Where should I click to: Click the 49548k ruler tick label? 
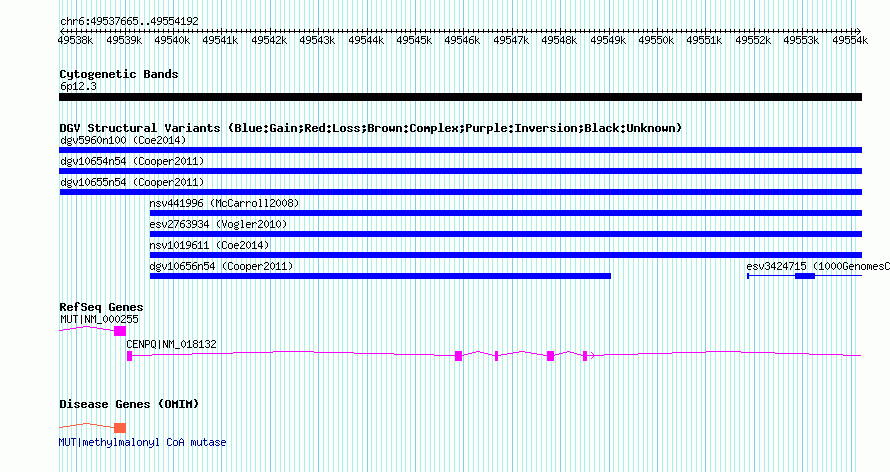click(x=559, y=40)
